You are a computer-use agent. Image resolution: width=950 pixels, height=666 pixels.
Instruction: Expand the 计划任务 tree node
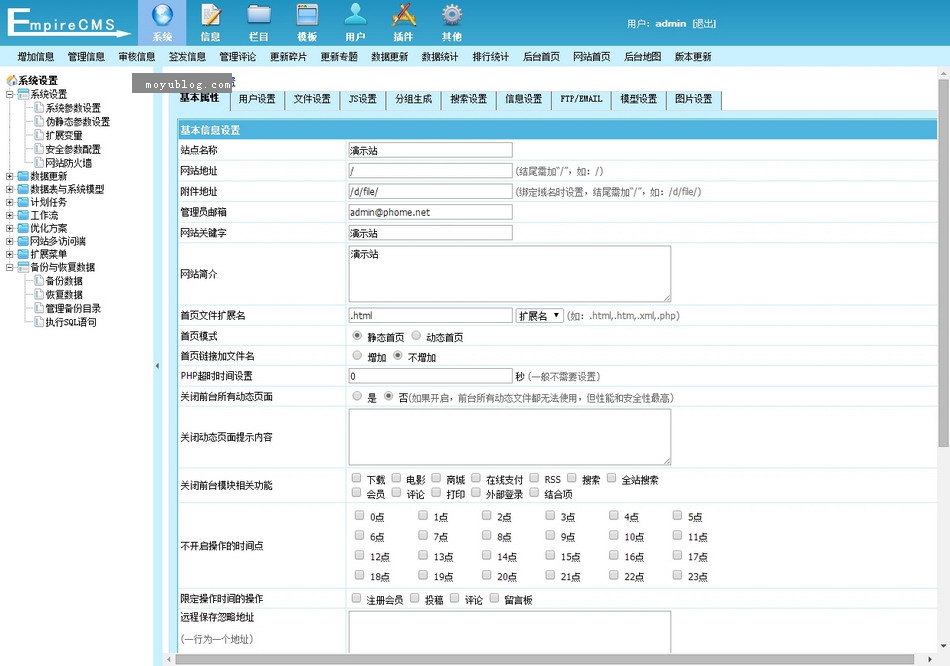(x=10, y=202)
